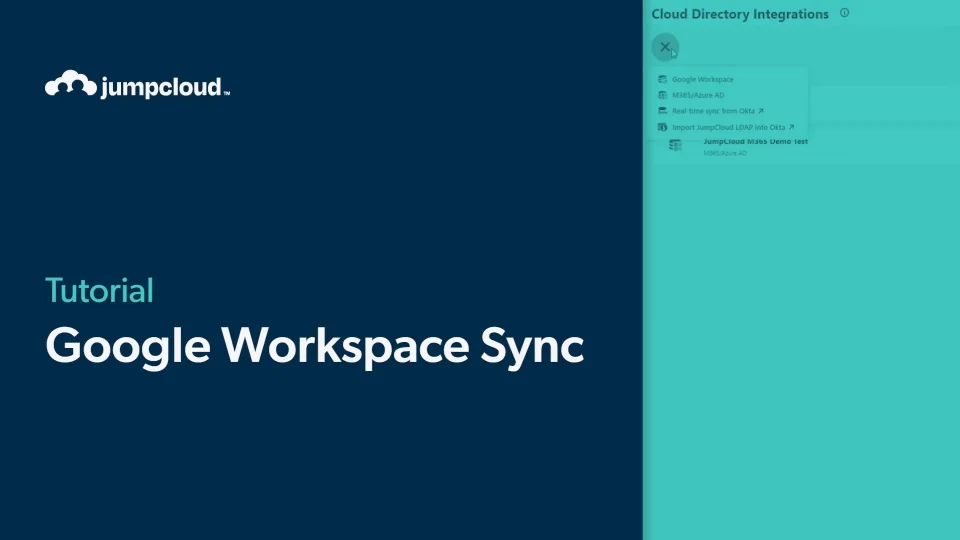Image resolution: width=960 pixels, height=540 pixels.
Task: Open the info icon beside Cloud Directory Integrations
Action: 844,13
